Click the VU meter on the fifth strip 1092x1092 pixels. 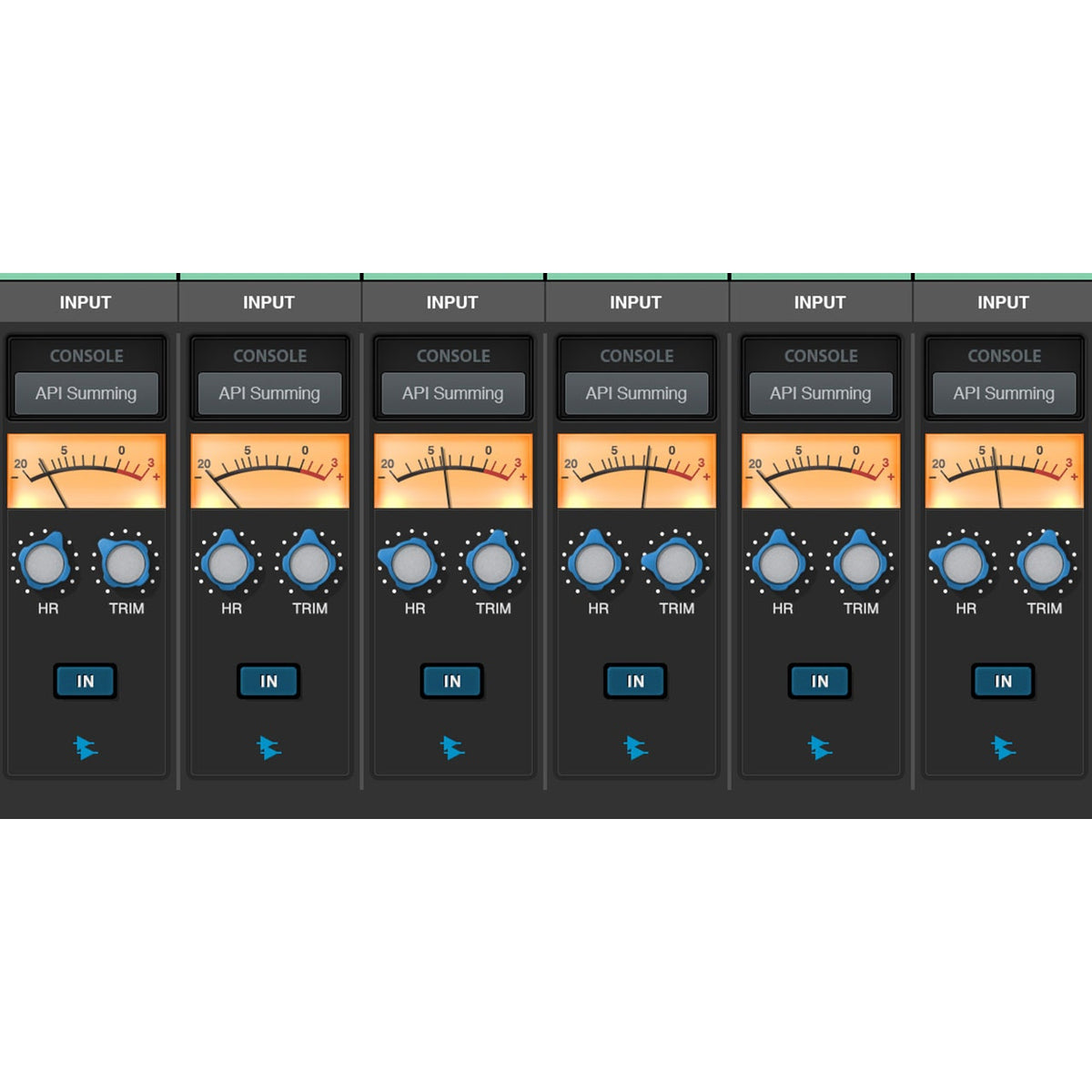coord(821,471)
